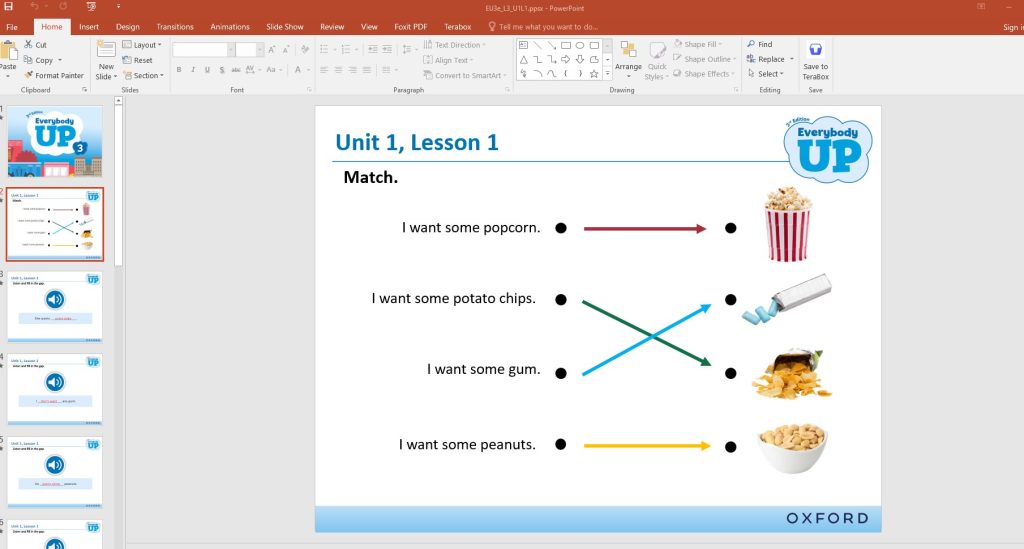Open the Section dropdown
Image resolution: width=1024 pixels, height=549 pixels.
pyautogui.click(x=142, y=76)
